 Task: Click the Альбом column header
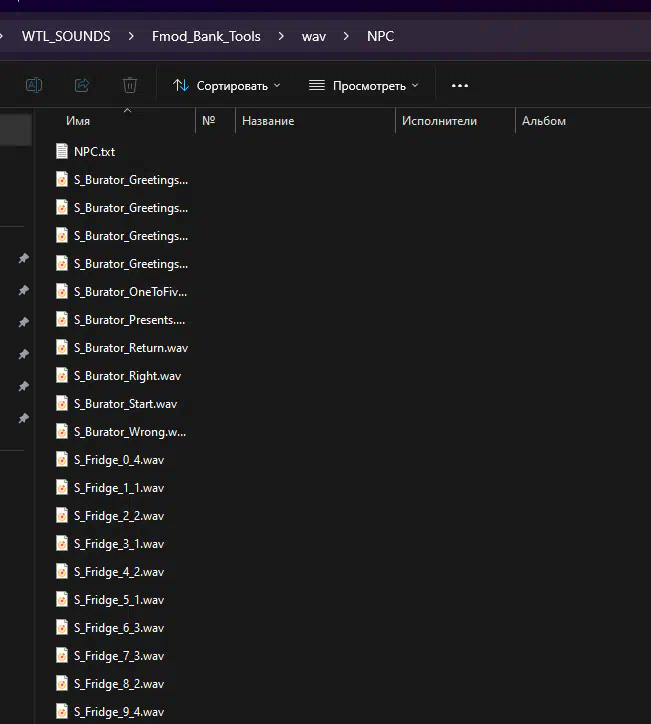click(x=544, y=121)
